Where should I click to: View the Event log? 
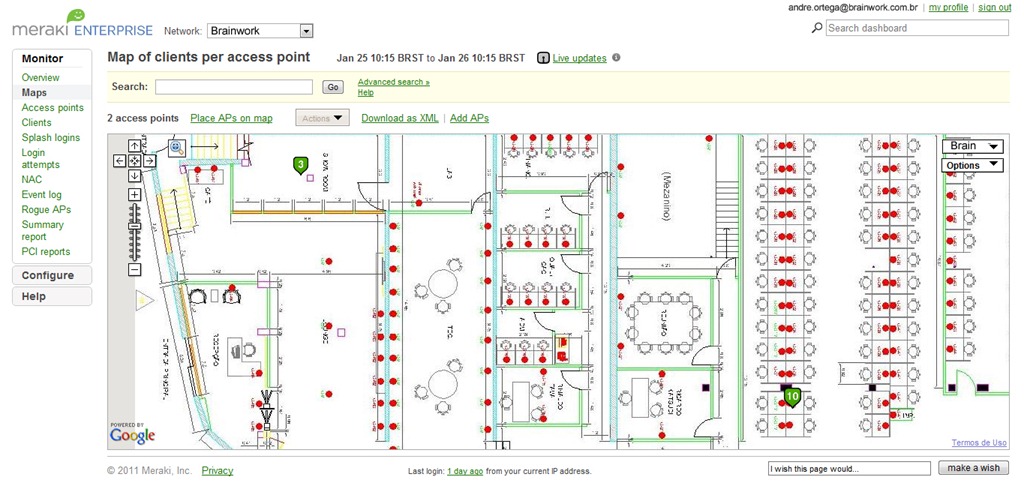41,195
